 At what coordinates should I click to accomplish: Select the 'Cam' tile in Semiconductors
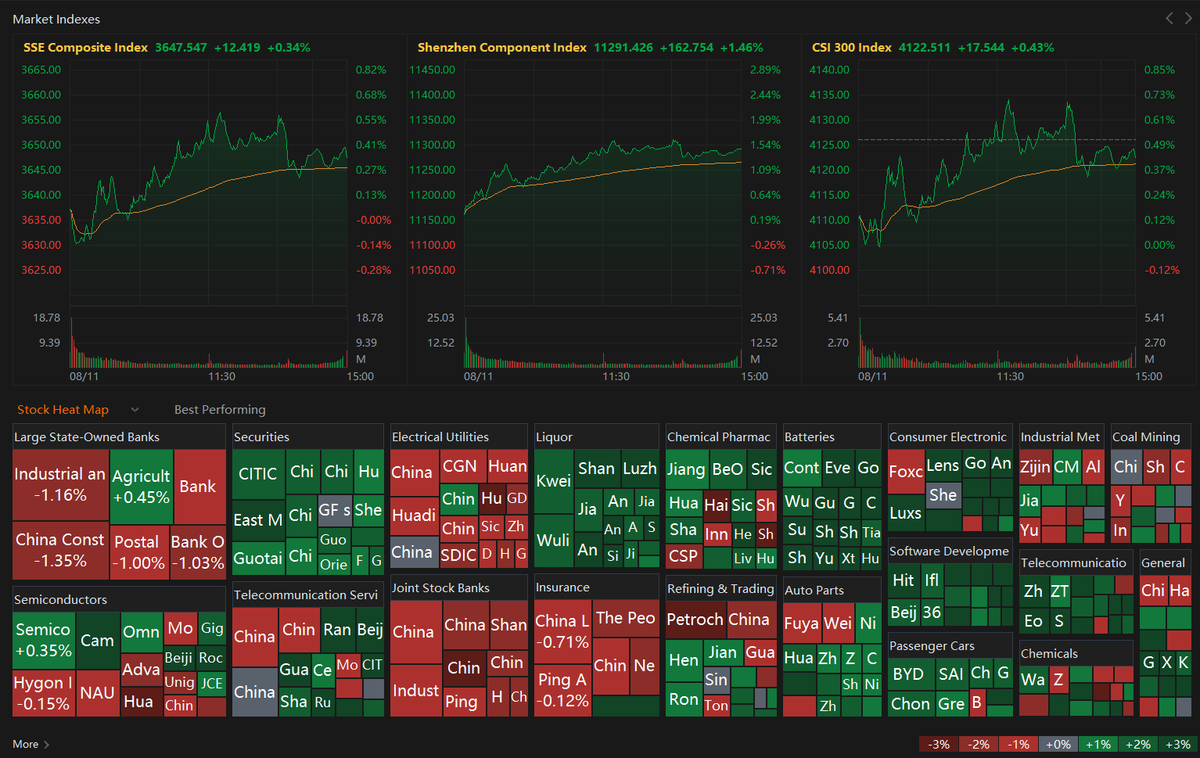tap(97, 640)
